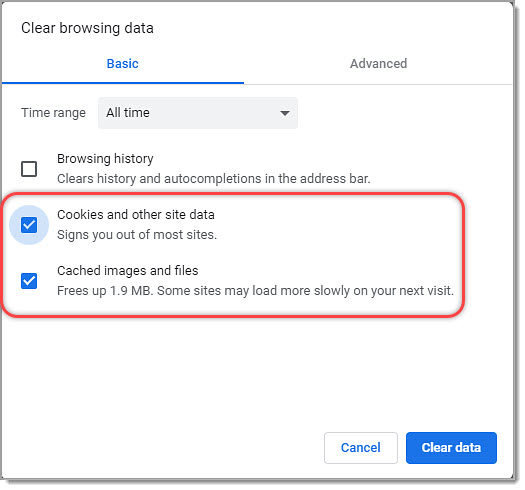Click the Signs you out of most sites text
The width and height of the screenshot is (525, 490).
point(137,235)
